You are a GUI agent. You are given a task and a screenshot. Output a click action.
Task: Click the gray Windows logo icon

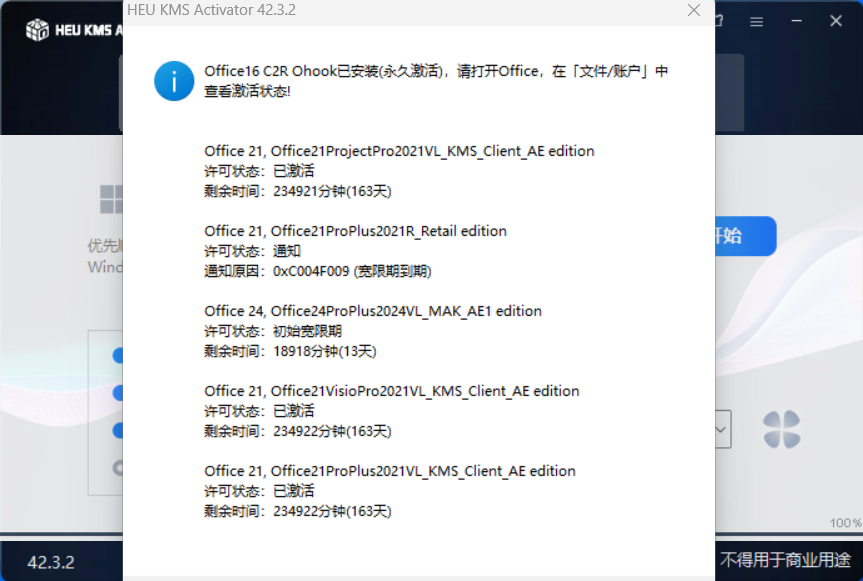coord(111,200)
